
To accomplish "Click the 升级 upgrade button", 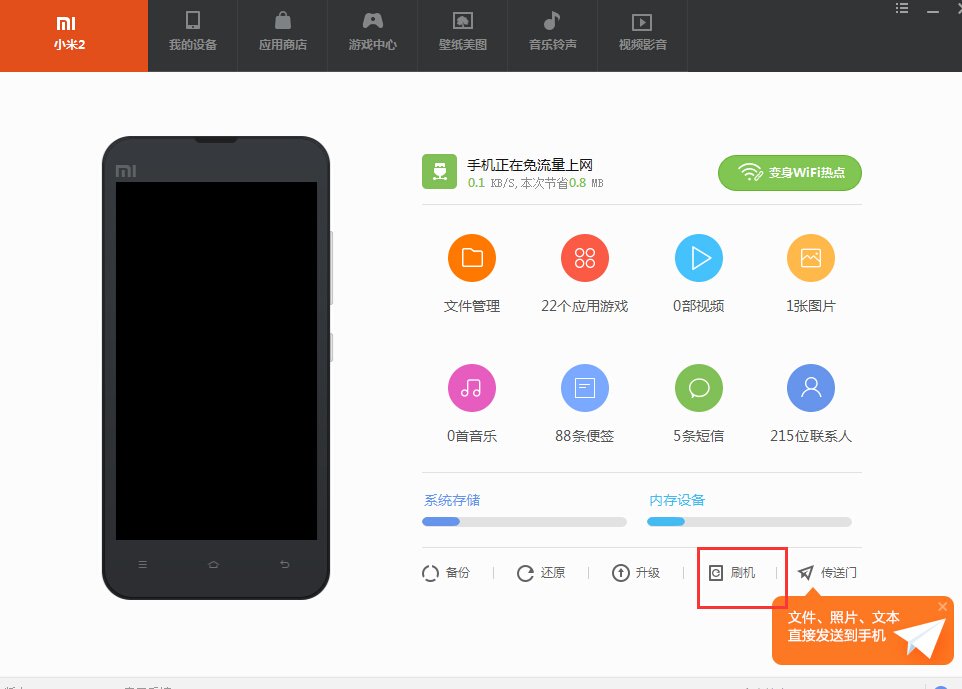I will [636, 573].
